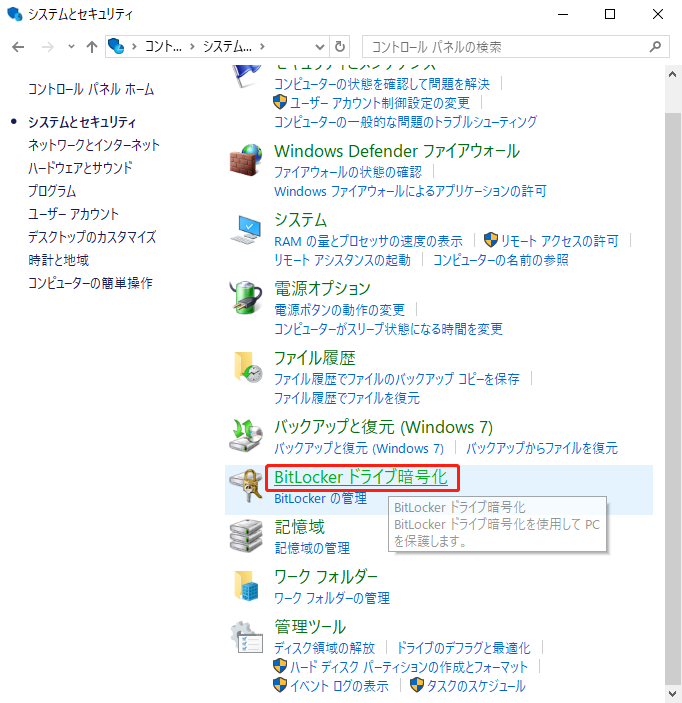
Task: Open イベント ログの表示
Action: [x=339, y=686]
